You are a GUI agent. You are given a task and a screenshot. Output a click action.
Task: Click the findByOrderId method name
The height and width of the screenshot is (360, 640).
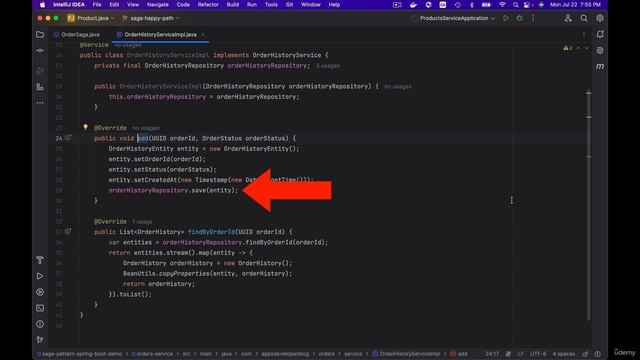(211, 232)
